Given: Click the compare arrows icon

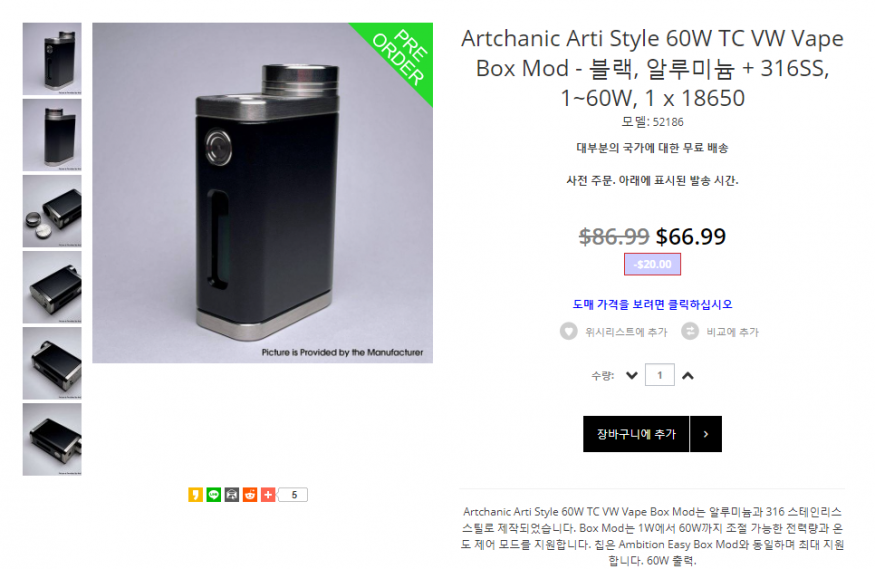Looking at the screenshot, I should pyautogui.click(x=690, y=331).
